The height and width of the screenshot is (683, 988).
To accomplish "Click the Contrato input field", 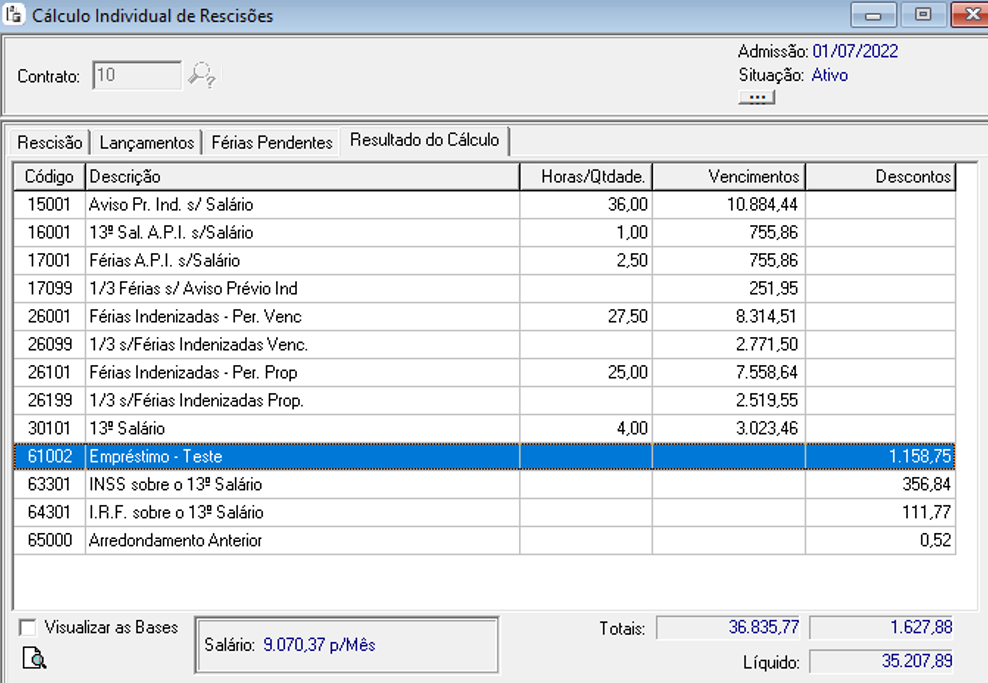I will coord(137,76).
